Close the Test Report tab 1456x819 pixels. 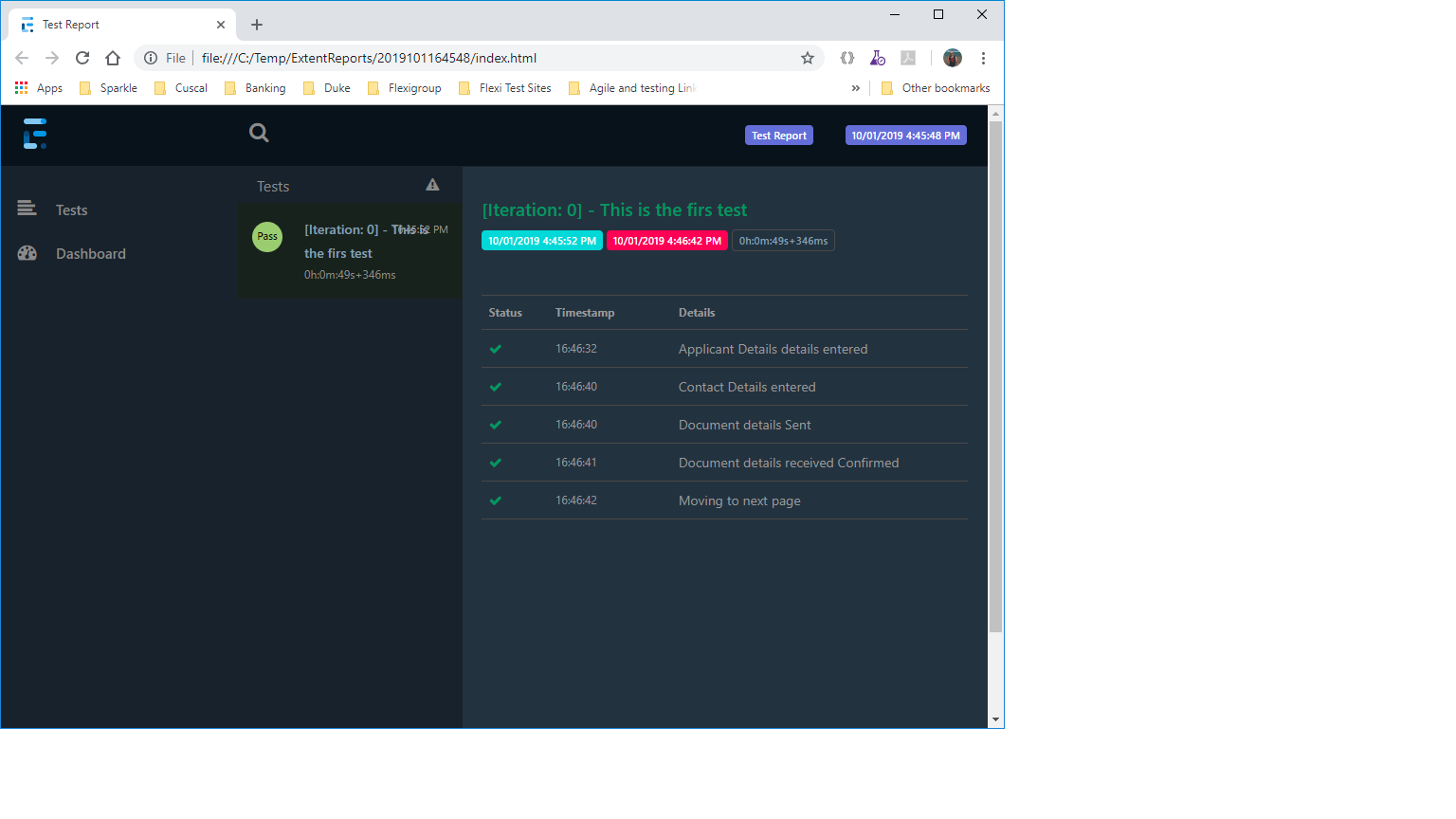pyautogui.click(x=221, y=25)
